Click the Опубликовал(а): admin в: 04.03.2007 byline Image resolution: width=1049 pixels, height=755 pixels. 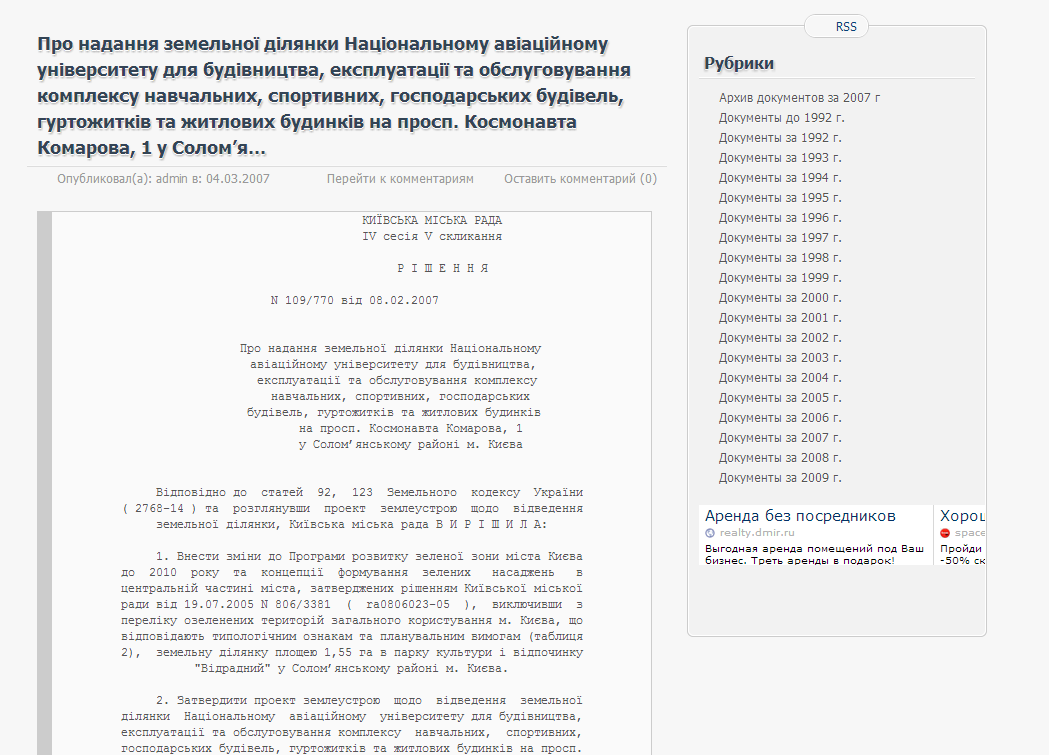tap(163, 179)
